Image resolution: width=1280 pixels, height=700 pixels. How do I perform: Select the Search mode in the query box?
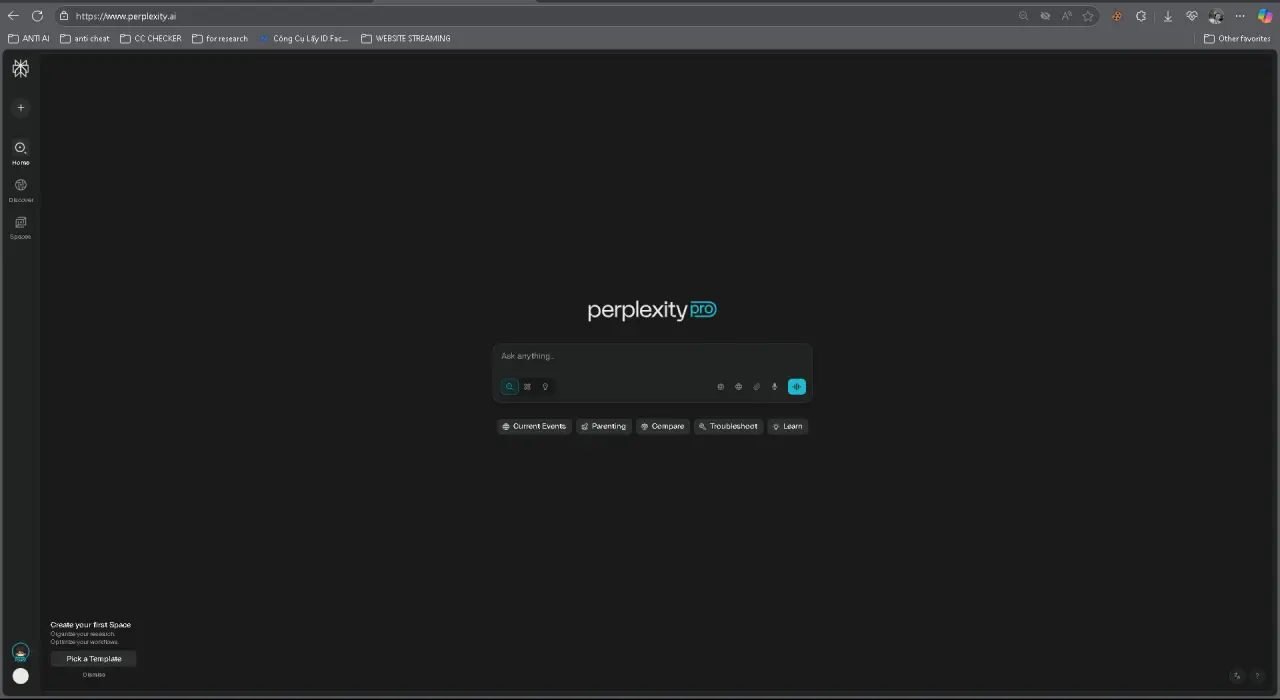(510, 386)
